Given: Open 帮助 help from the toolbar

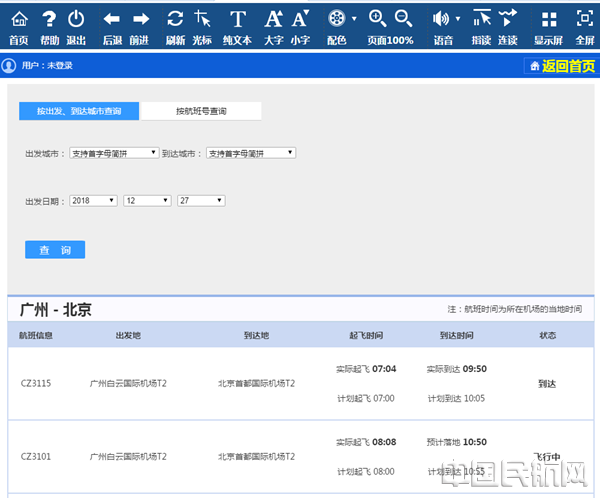Looking at the screenshot, I should [x=49, y=20].
